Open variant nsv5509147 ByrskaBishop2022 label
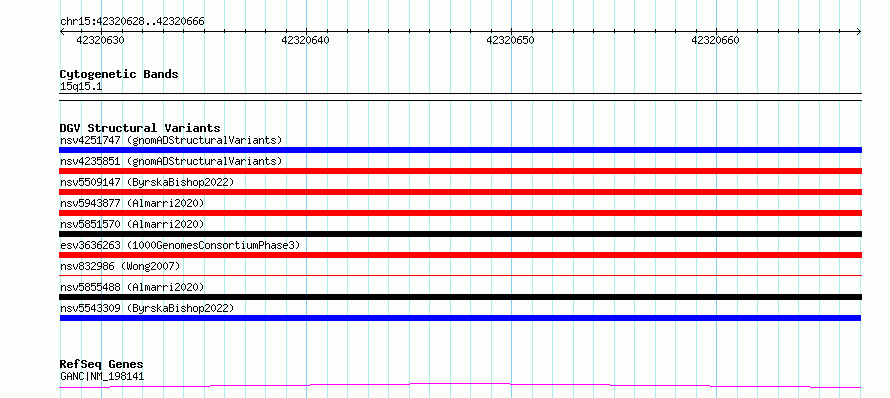 pos(147,182)
